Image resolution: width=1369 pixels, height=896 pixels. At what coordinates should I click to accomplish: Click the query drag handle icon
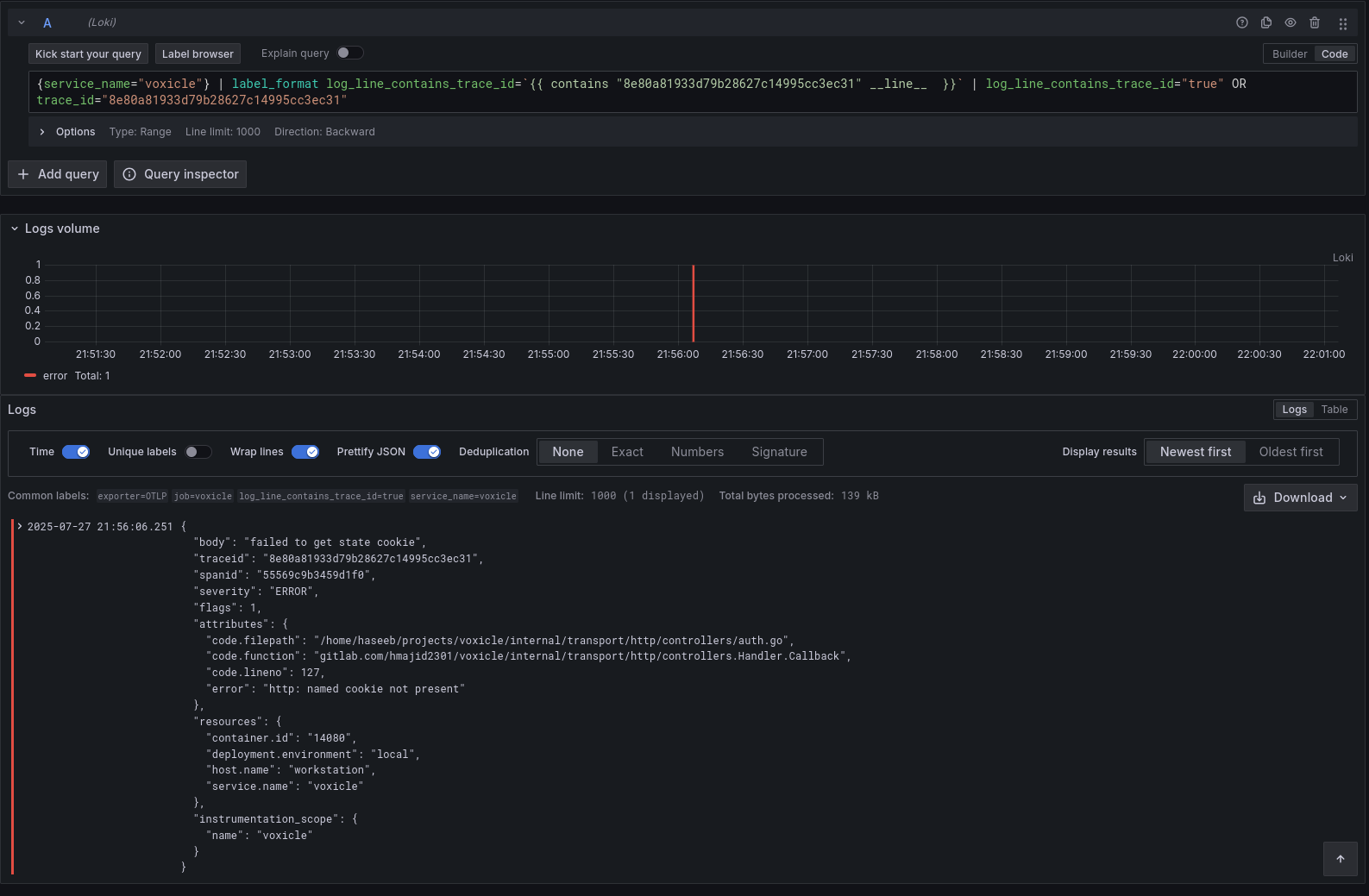(x=1342, y=24)
